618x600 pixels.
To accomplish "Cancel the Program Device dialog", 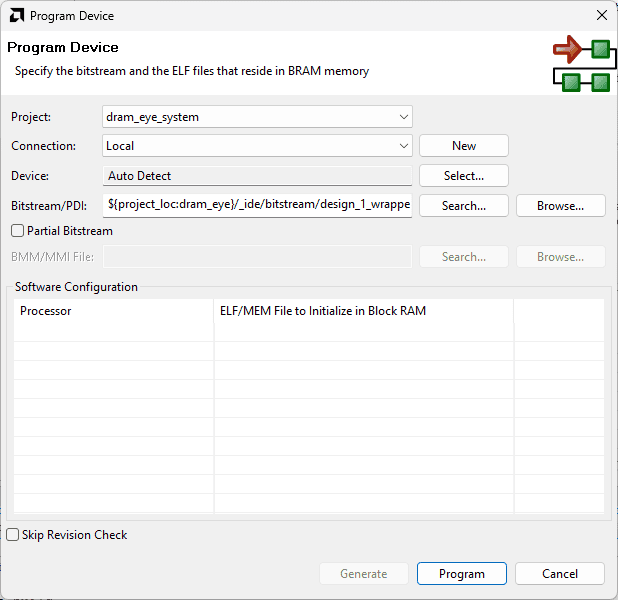I will pyautogui.click(x=560, y=574).
